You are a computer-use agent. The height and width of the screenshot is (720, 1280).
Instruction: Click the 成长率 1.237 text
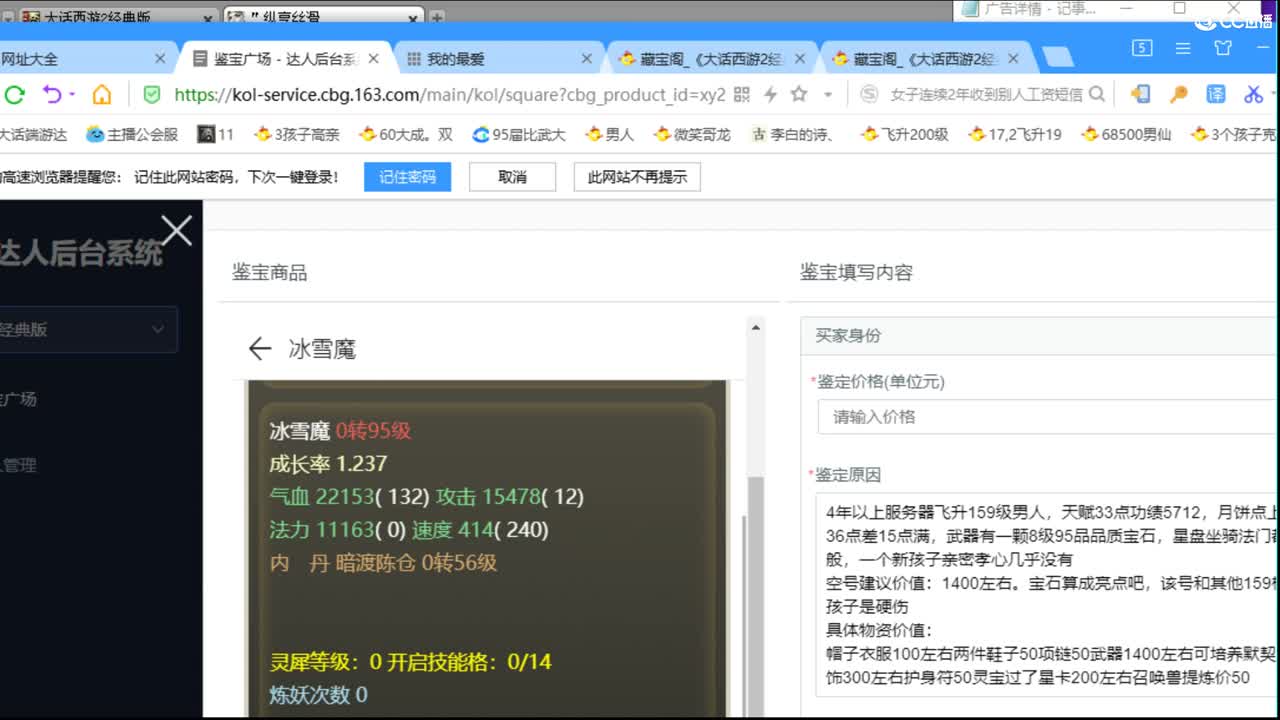(328, 464)
